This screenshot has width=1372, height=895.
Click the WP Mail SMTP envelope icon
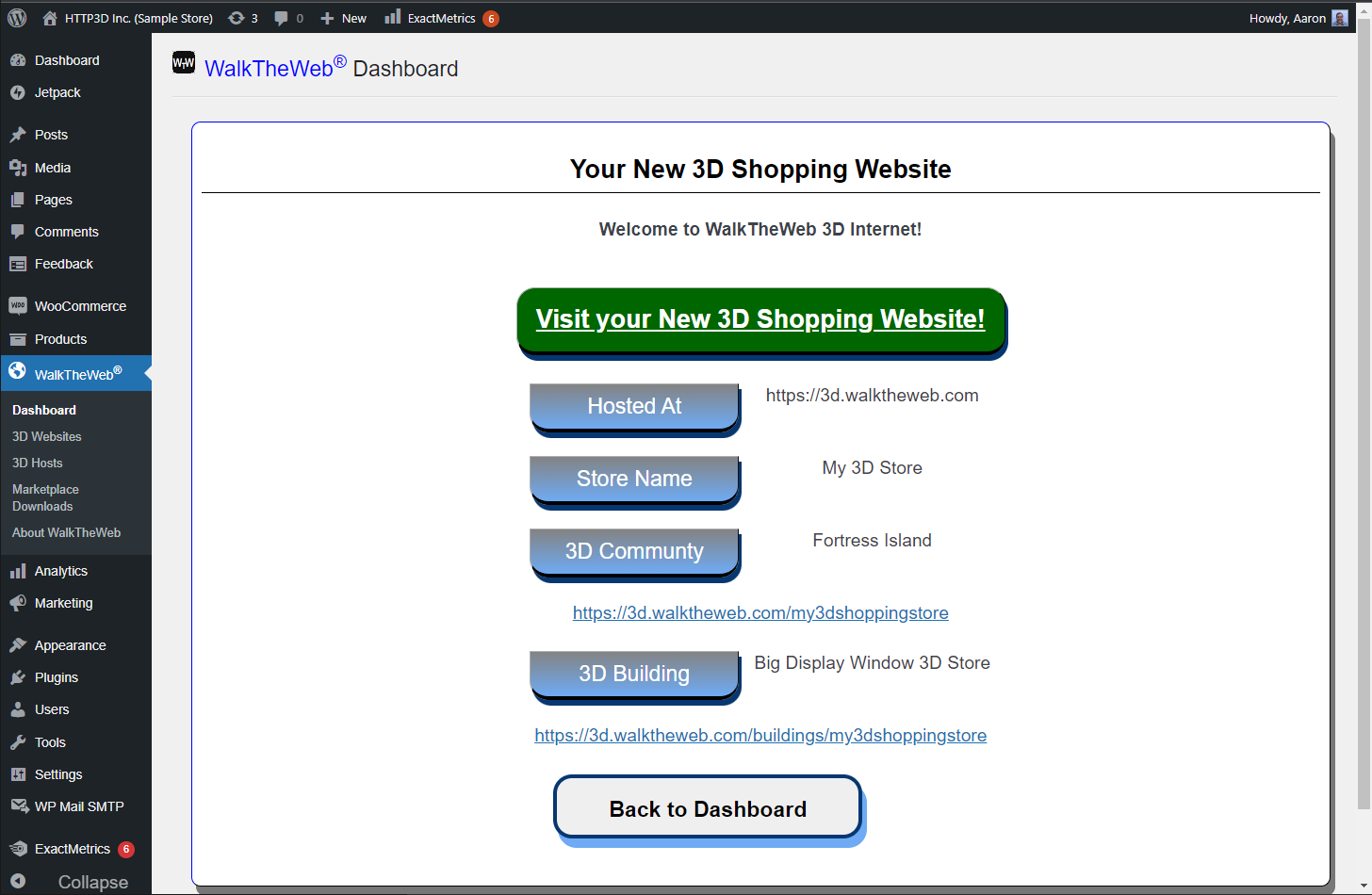19,806
